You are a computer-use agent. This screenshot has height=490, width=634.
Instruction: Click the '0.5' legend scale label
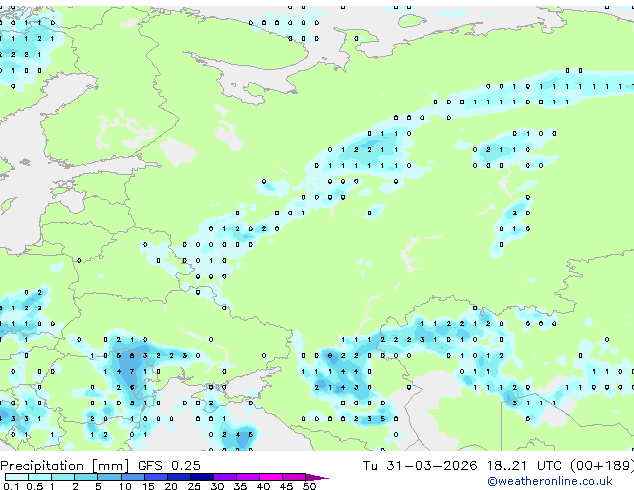35,486
